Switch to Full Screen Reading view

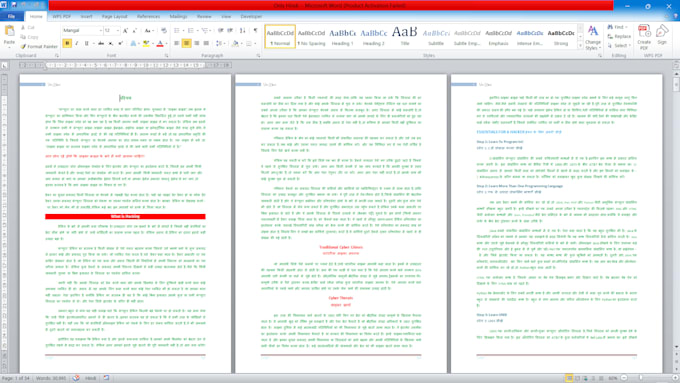[577, 378]
